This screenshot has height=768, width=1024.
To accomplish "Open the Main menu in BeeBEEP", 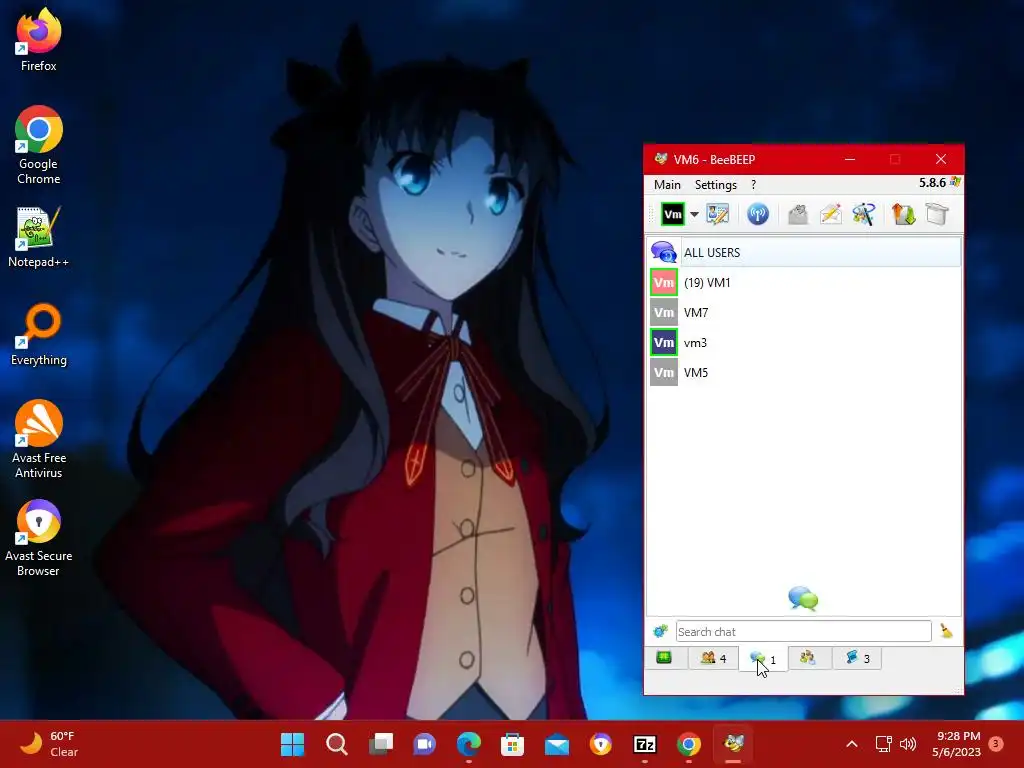I will click(x=667, y=185).
